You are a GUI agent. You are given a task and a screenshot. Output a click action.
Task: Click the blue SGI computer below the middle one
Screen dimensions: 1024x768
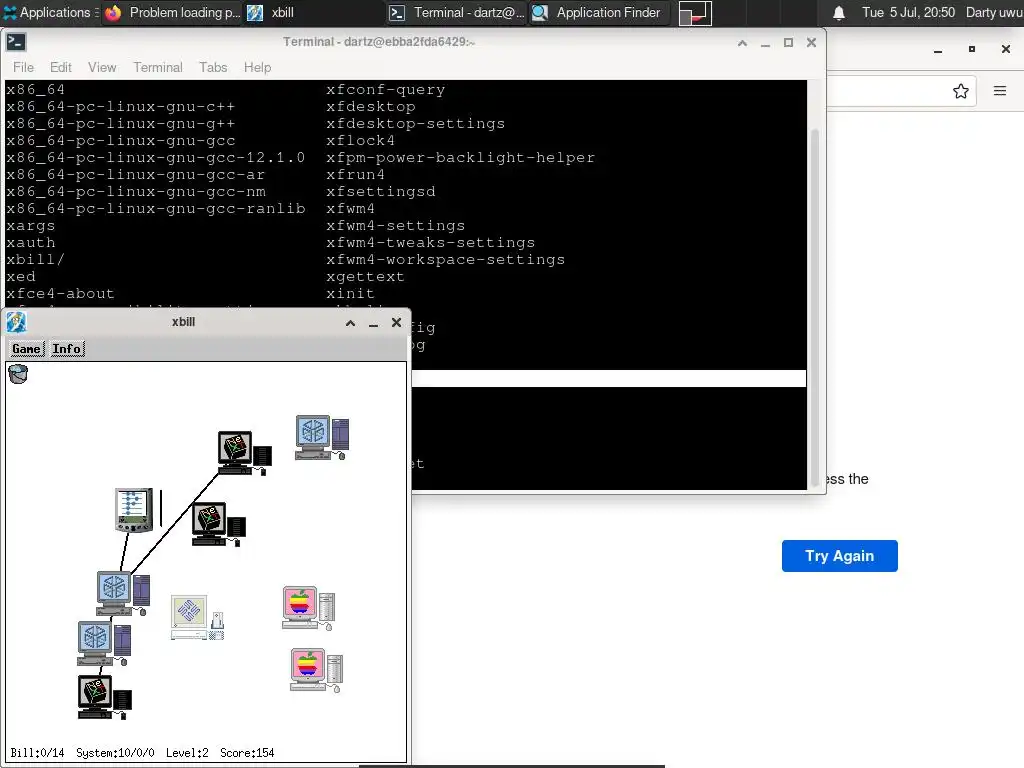[104, 643]
